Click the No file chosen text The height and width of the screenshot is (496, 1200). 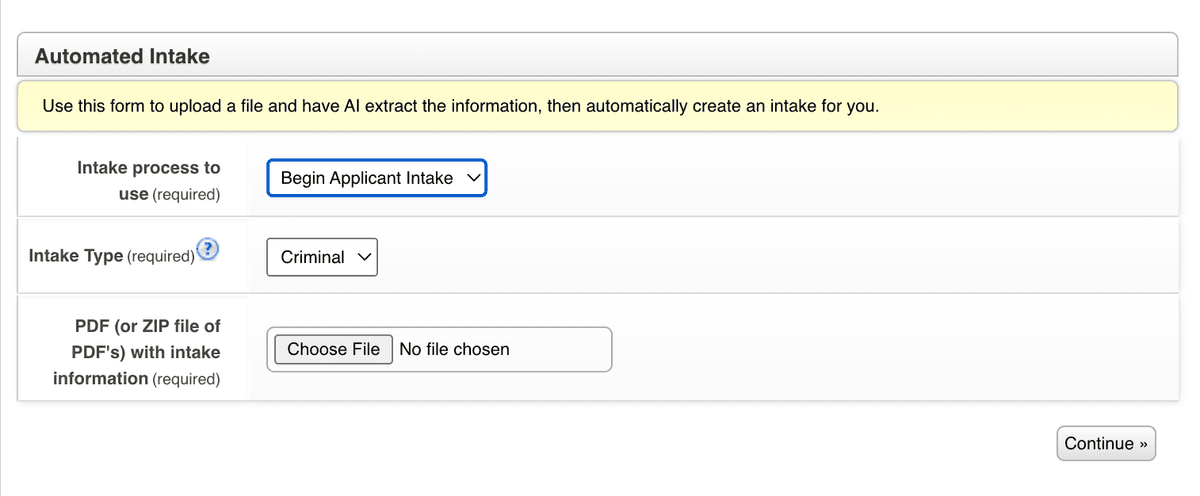coord(454,349)
